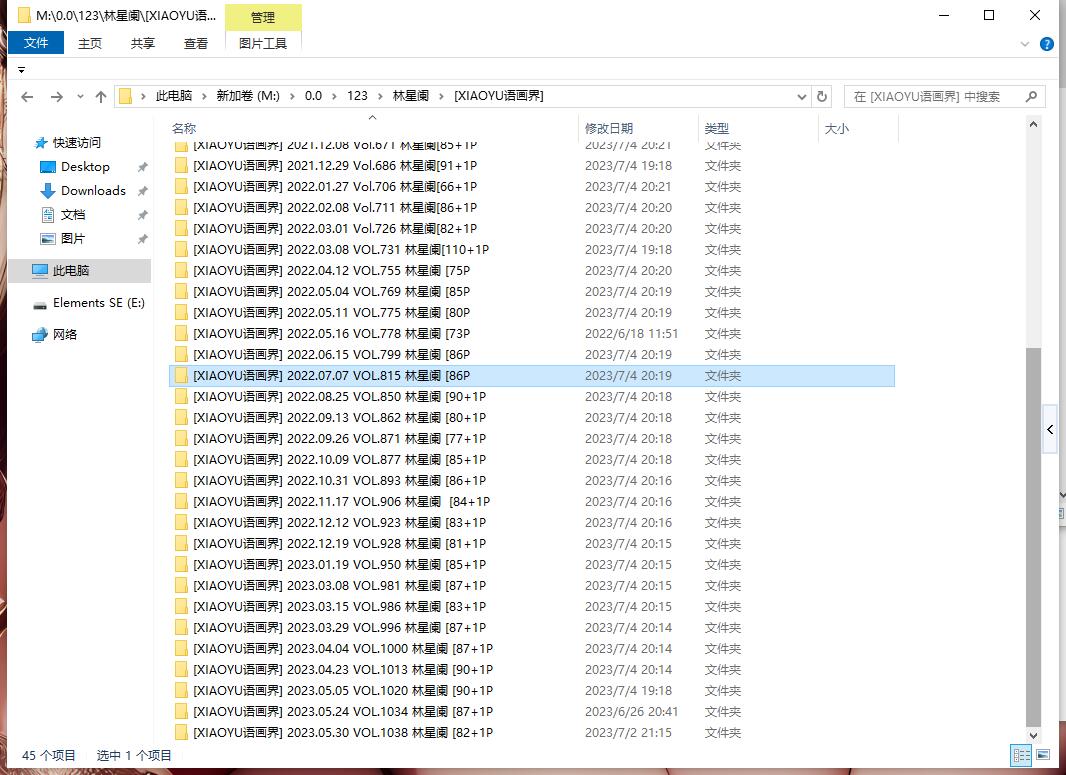Select folder 2022.03.08 VOL.731
The width and height of the screenshot is (1066, 775).
pyautogui.click(x=532, y=249)
